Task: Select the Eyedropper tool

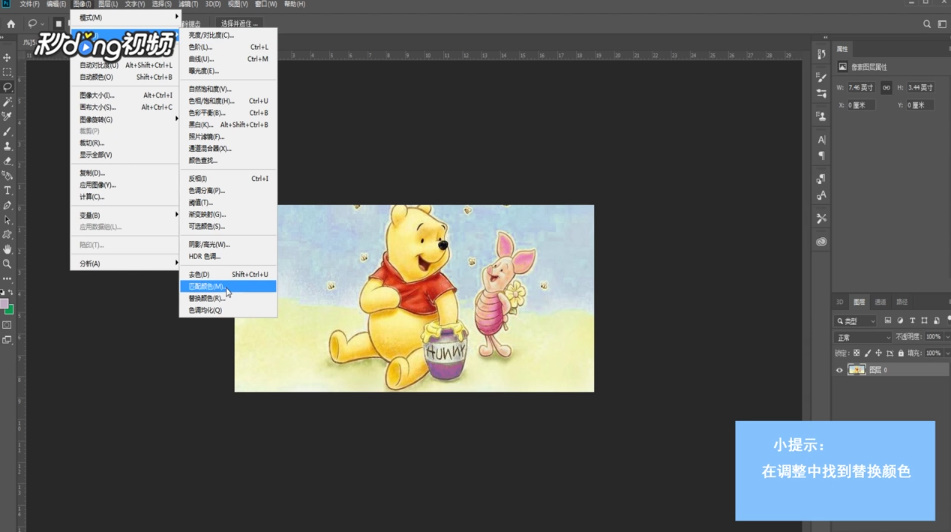Action: [7, 116]
